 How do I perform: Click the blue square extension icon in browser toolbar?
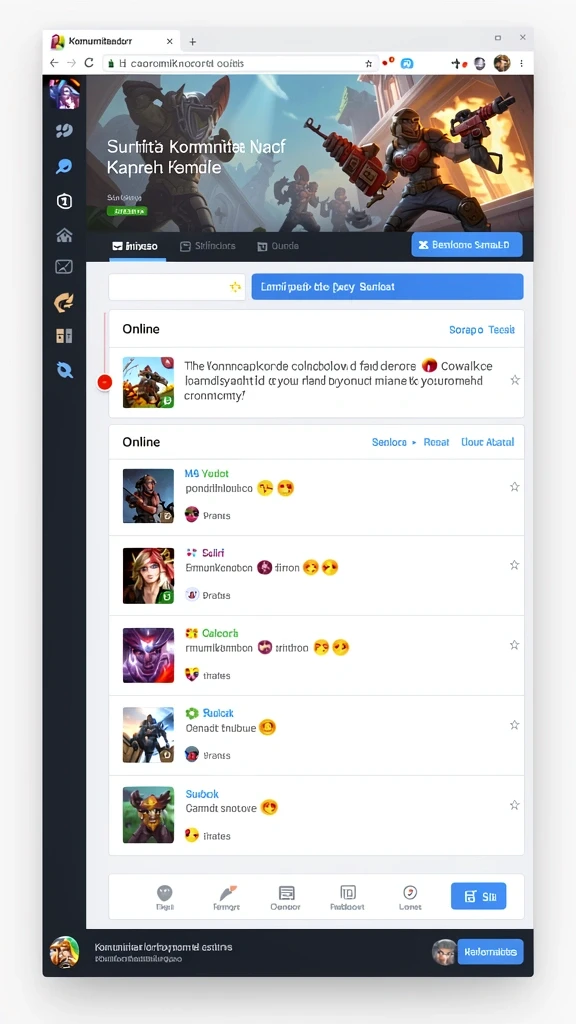click(407, 63)
